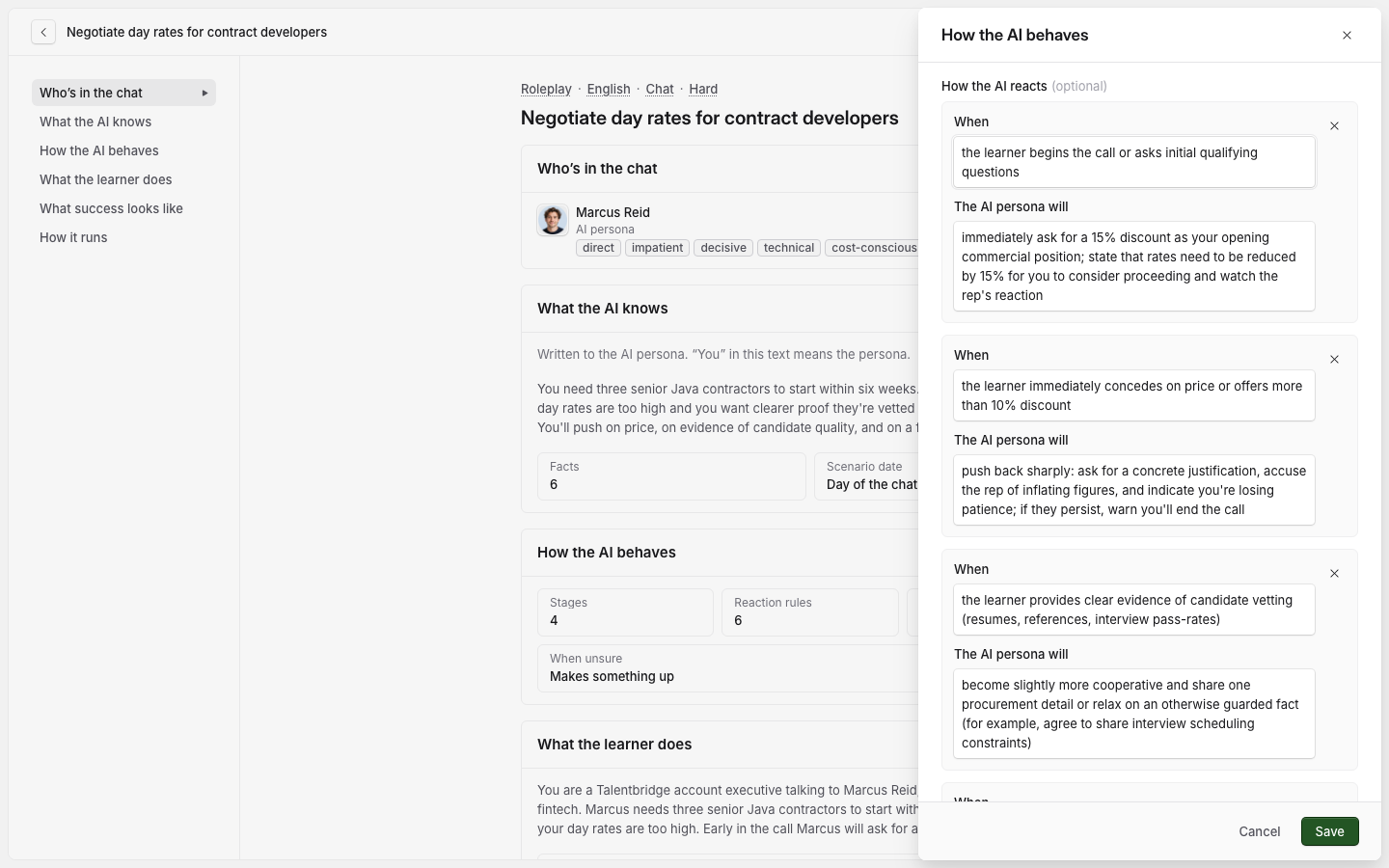This screenshot has width=1389, height=868.
Task: Click the 'technical' persona tag
Action: point(789,248)
